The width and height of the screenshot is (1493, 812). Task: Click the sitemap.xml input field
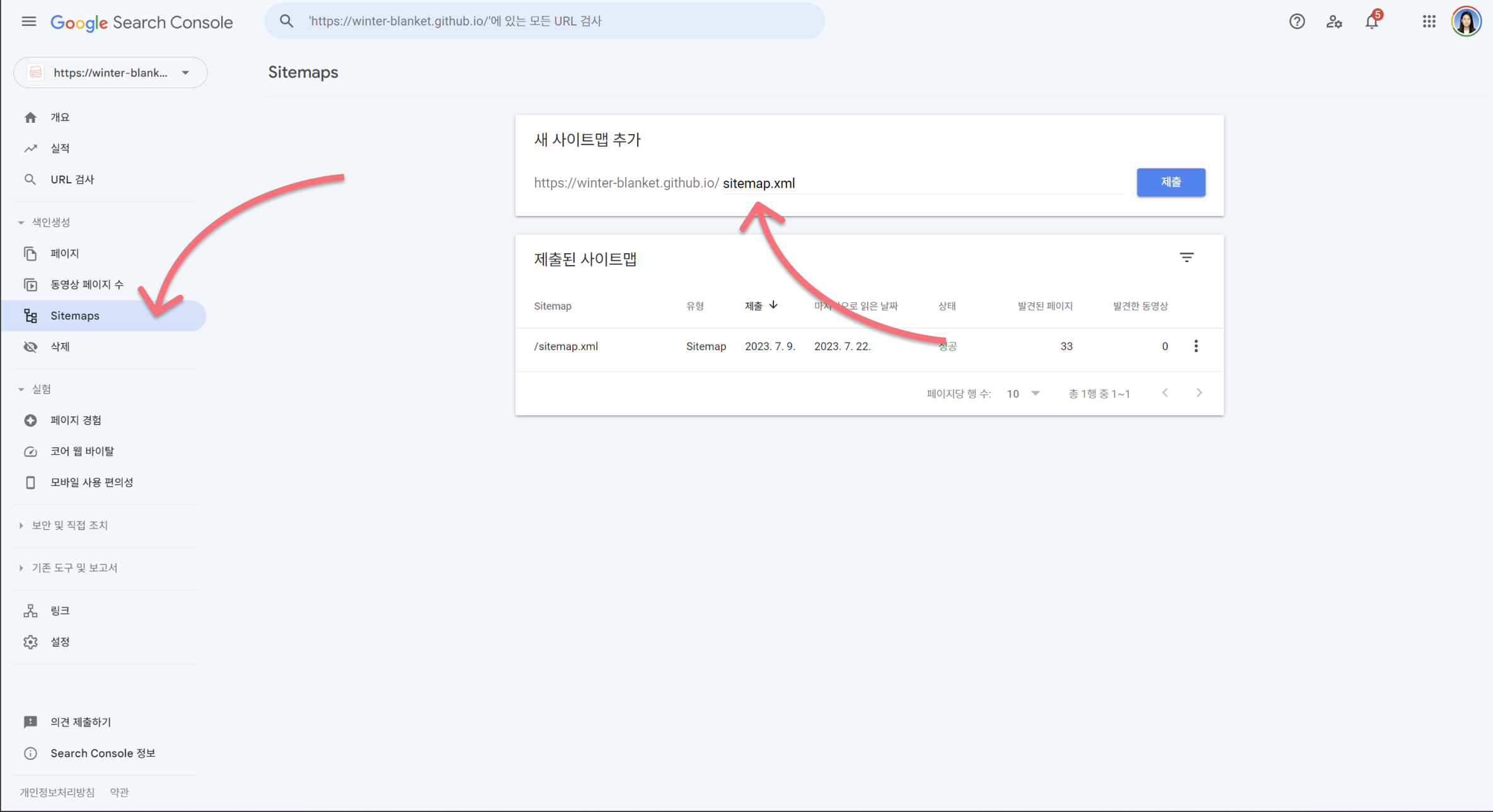coord(760,183)
